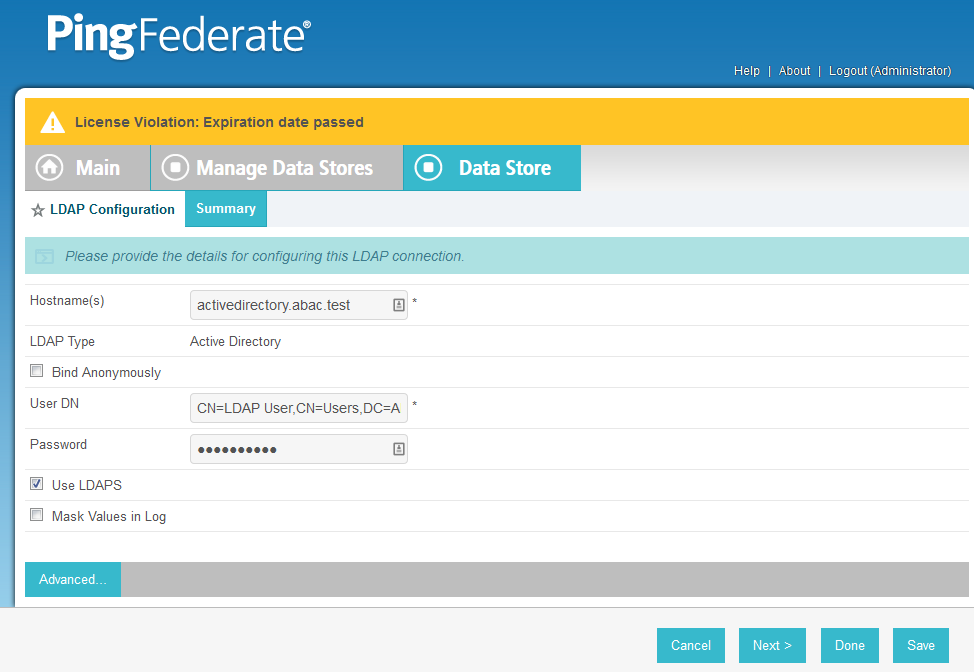Select the LDAP Configuration tab

[103, 210]
